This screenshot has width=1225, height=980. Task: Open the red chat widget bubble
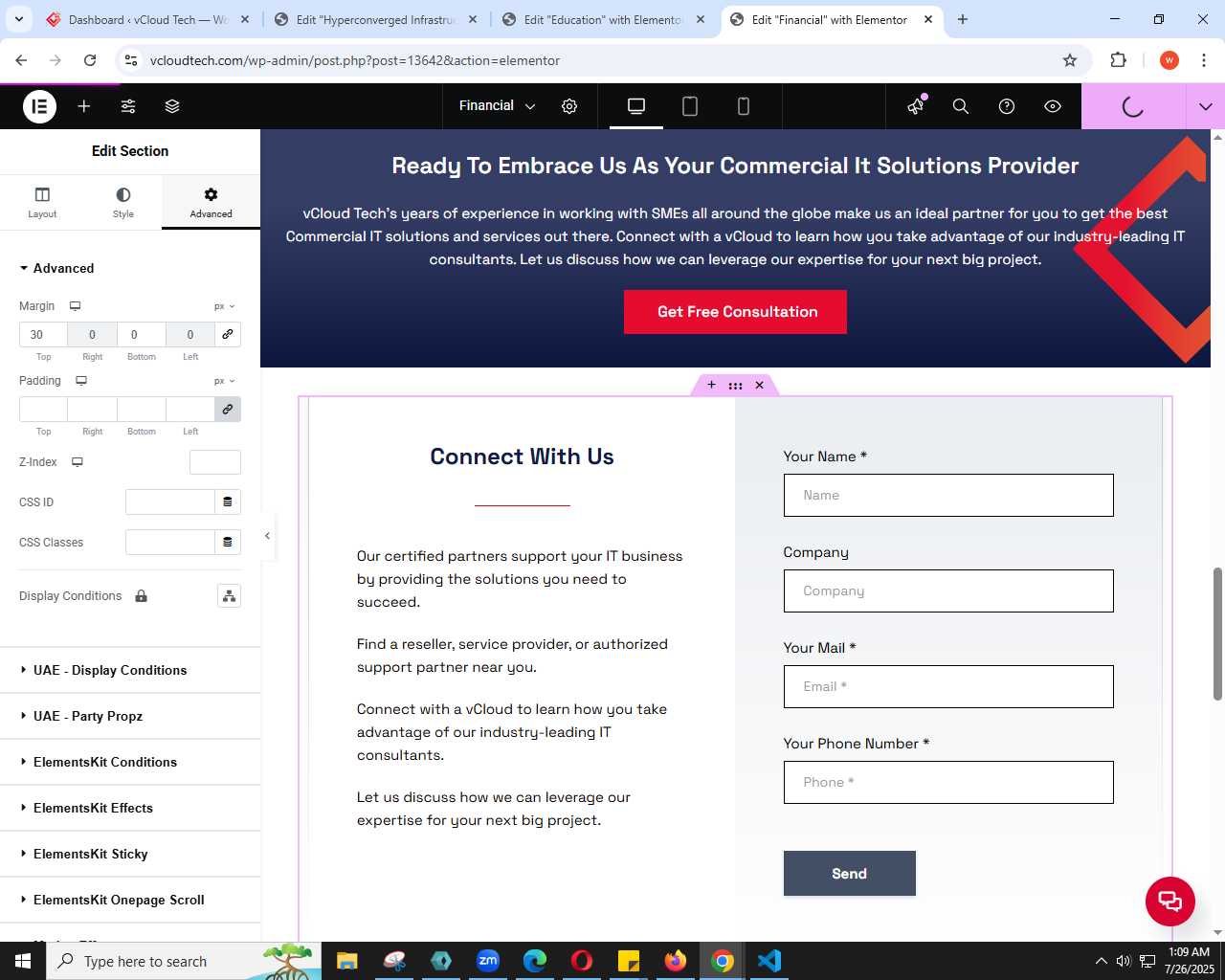(x=1169, y=901)
